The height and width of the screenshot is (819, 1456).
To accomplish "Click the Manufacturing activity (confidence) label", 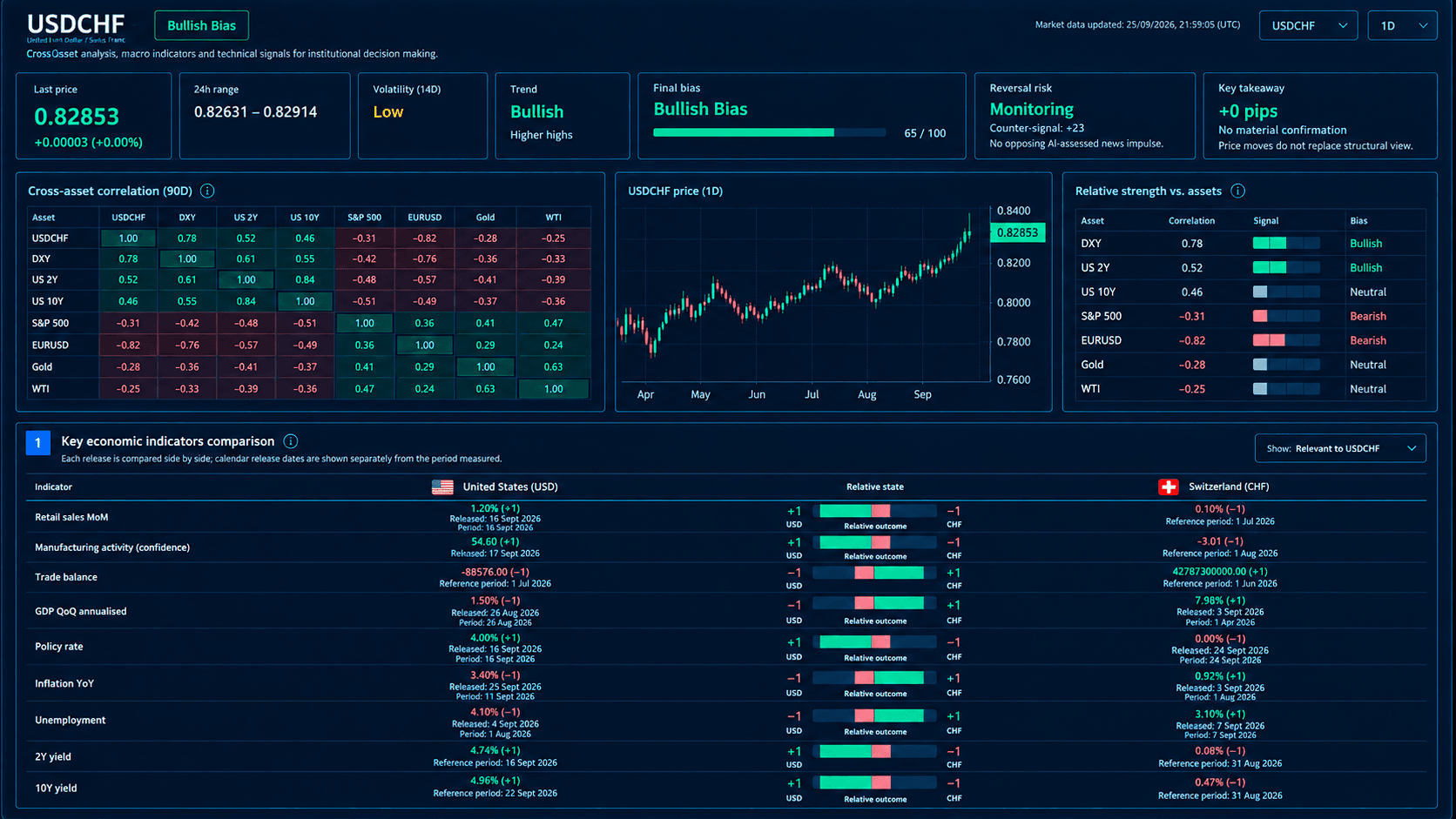I will click(112, 547).
